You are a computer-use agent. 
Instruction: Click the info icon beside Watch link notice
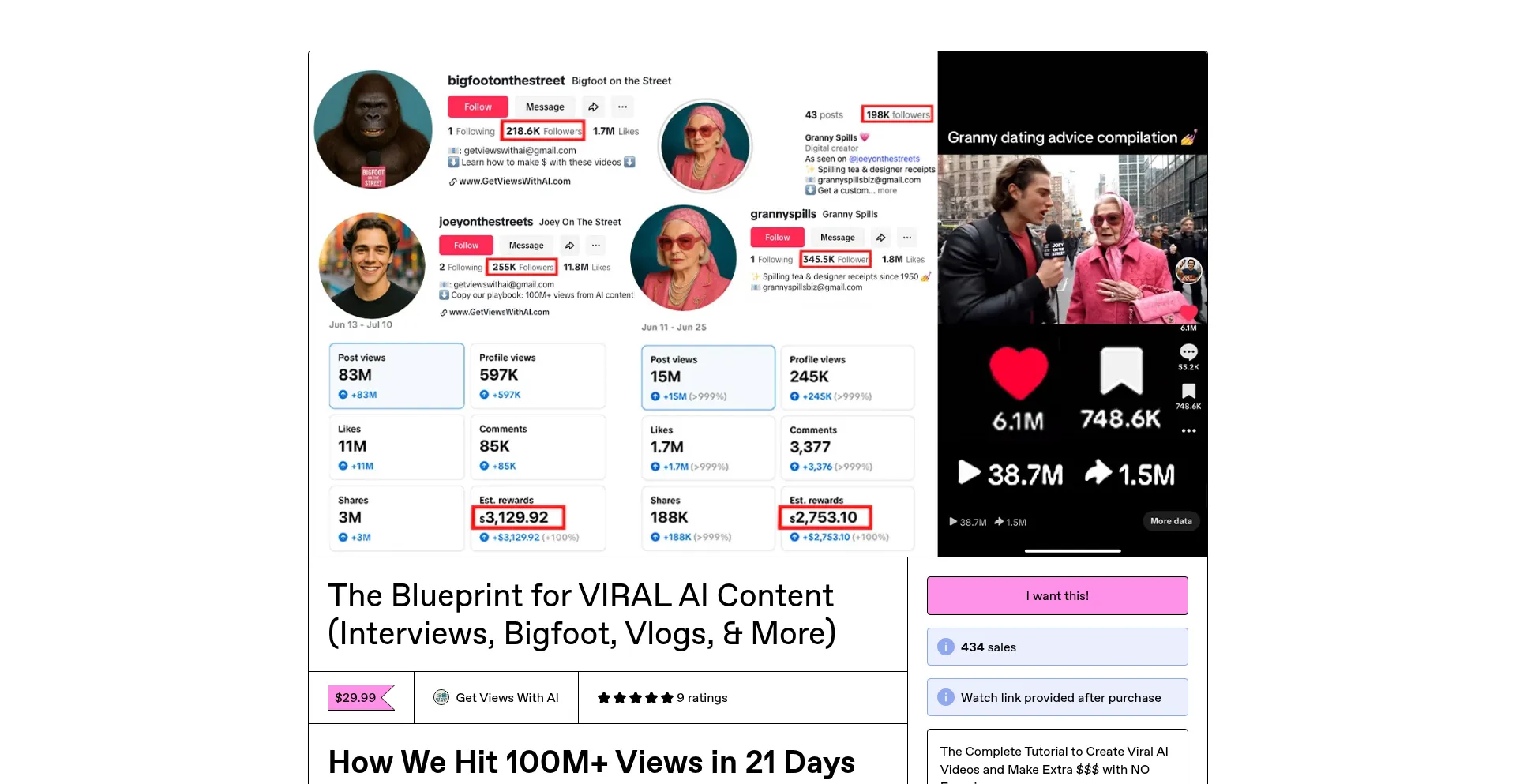[946, 697]
